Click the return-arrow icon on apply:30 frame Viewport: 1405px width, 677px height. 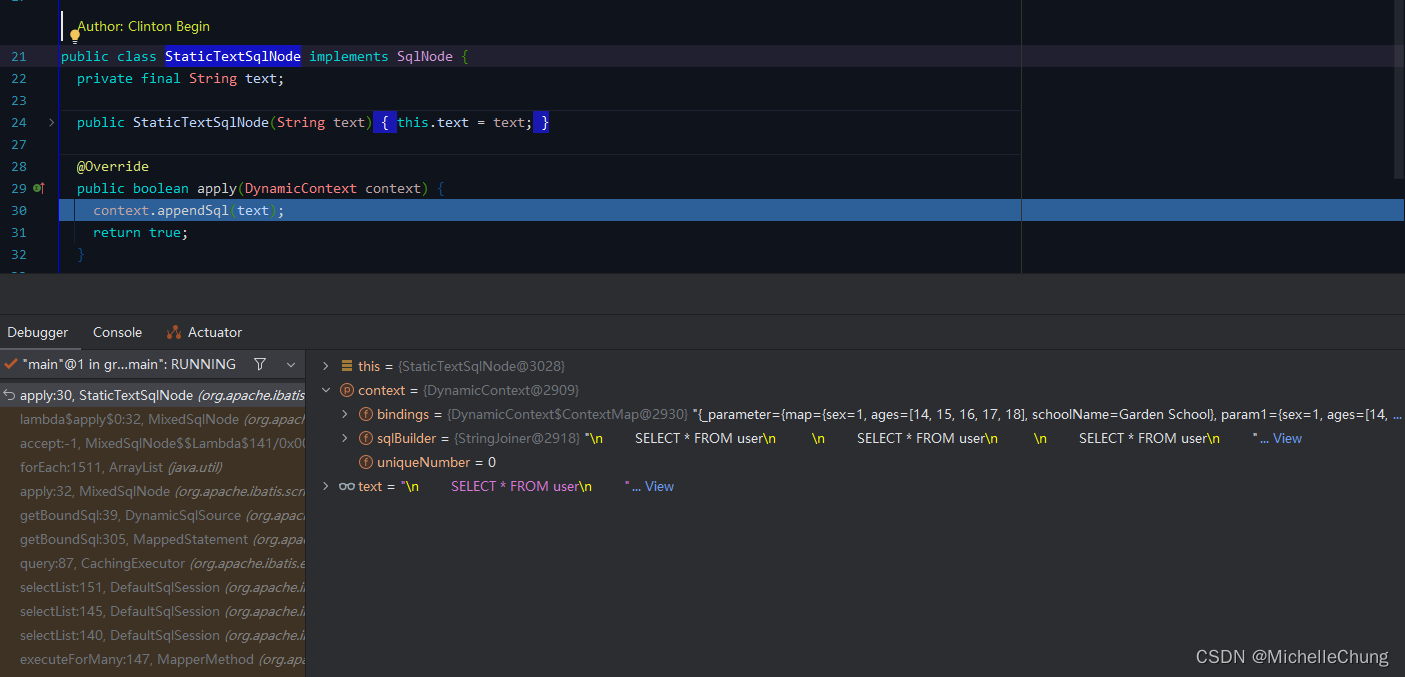pyautogui.click(x=9, y=395)
